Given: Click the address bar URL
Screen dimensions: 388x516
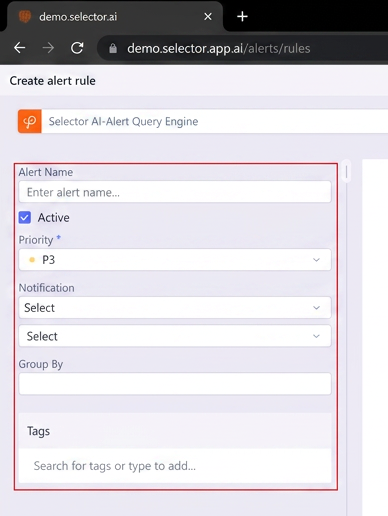Looking at the screenshot, I should [218, 48].
